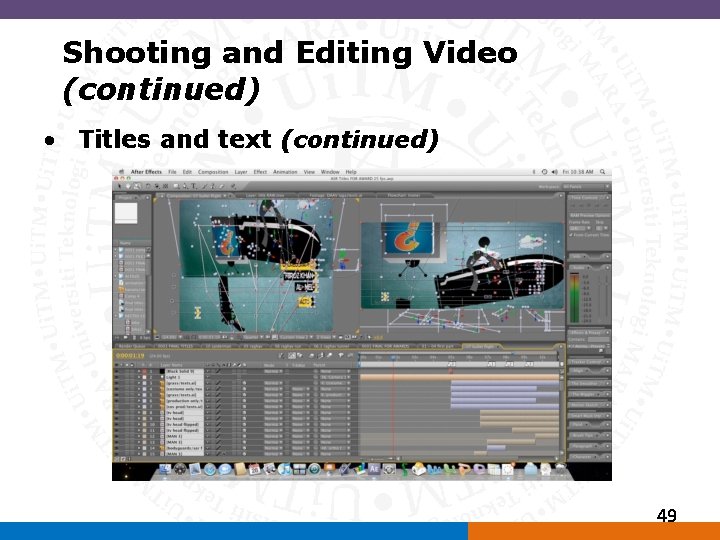Hide layer 12 MAN 3

(117, 436)
